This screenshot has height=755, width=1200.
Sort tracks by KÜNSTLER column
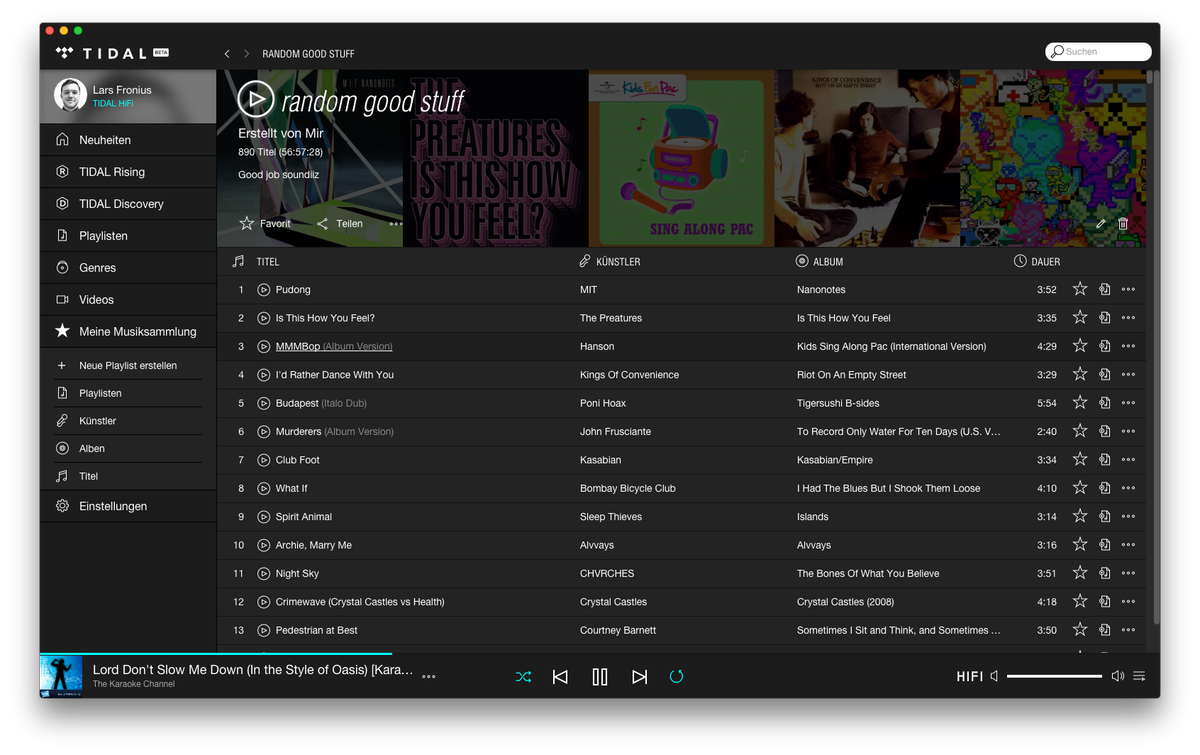click(610, 262)
